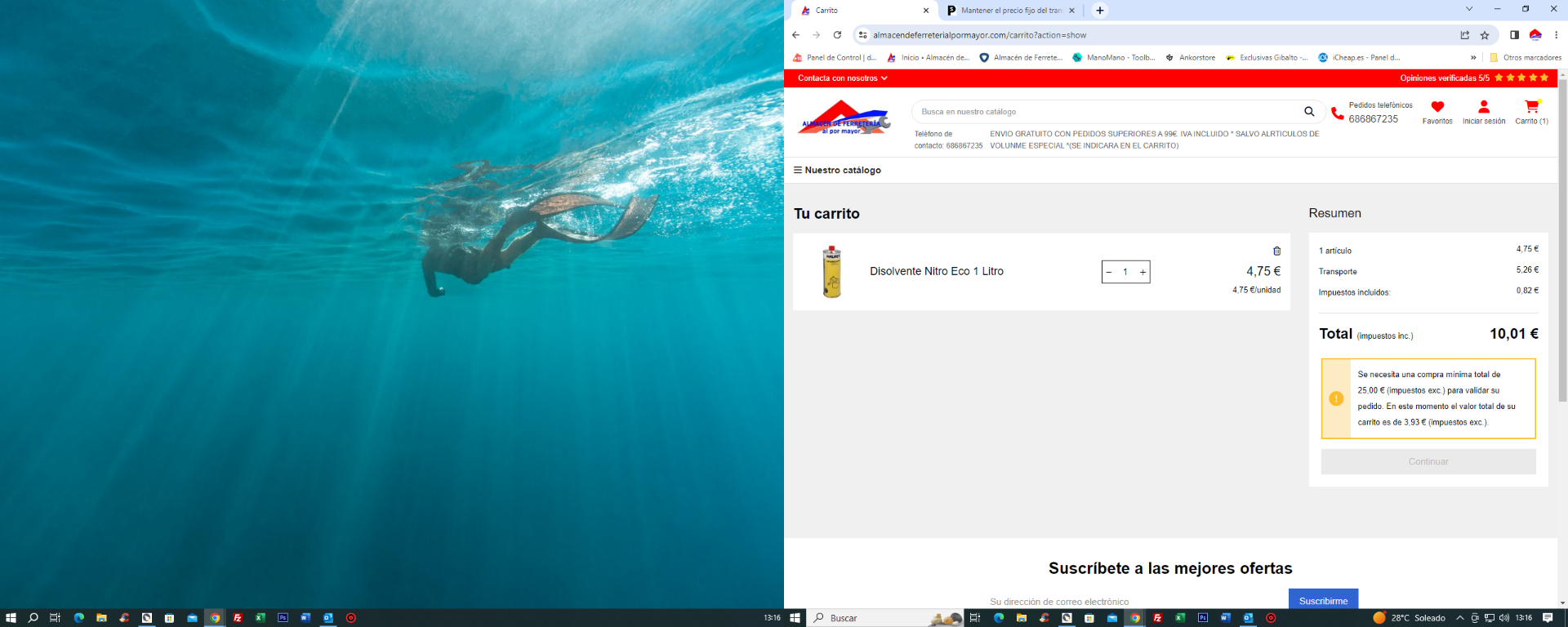Switch to 'Mantener el precio fijo del tran' tab
The height and width of the screenshot is (627, 1568).
(1011, 11)
